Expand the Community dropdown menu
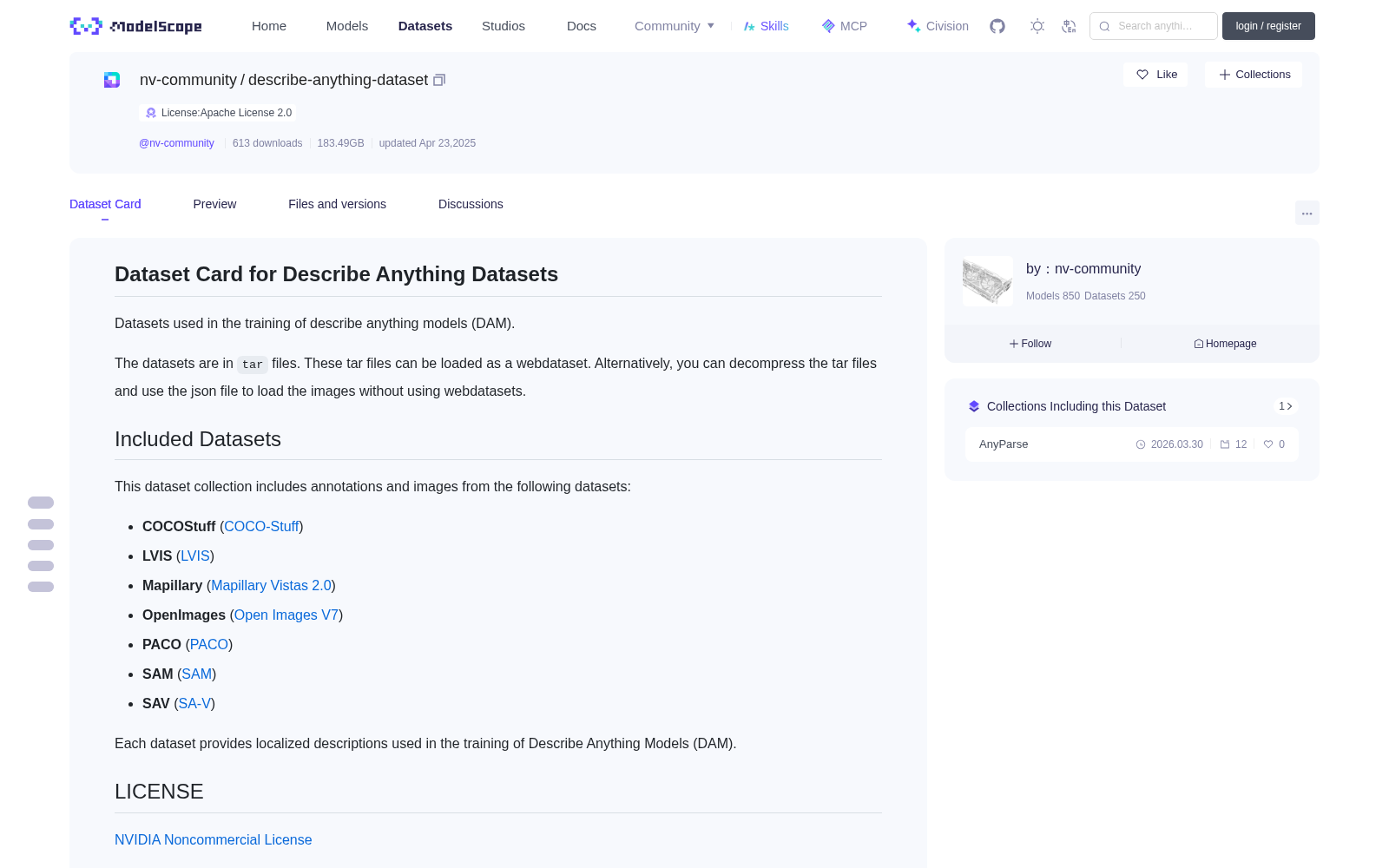The width and height of the screenshot is (1389, 868). [x=675, y=26]
